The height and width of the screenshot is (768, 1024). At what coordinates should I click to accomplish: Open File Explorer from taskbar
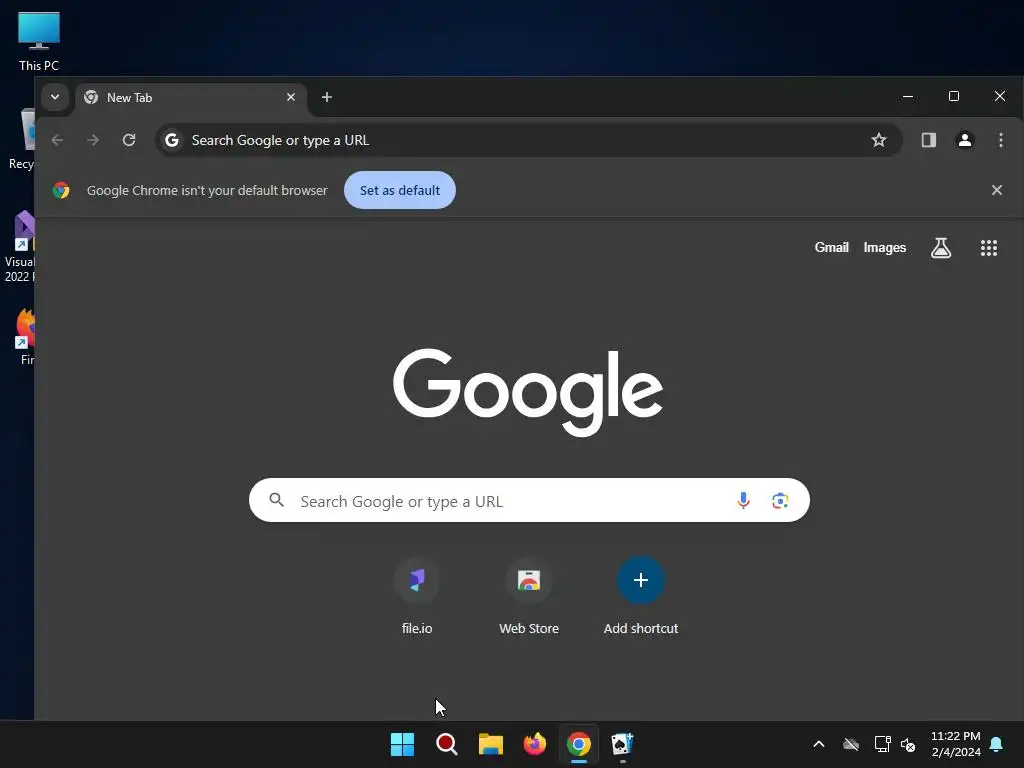(490, 744)
